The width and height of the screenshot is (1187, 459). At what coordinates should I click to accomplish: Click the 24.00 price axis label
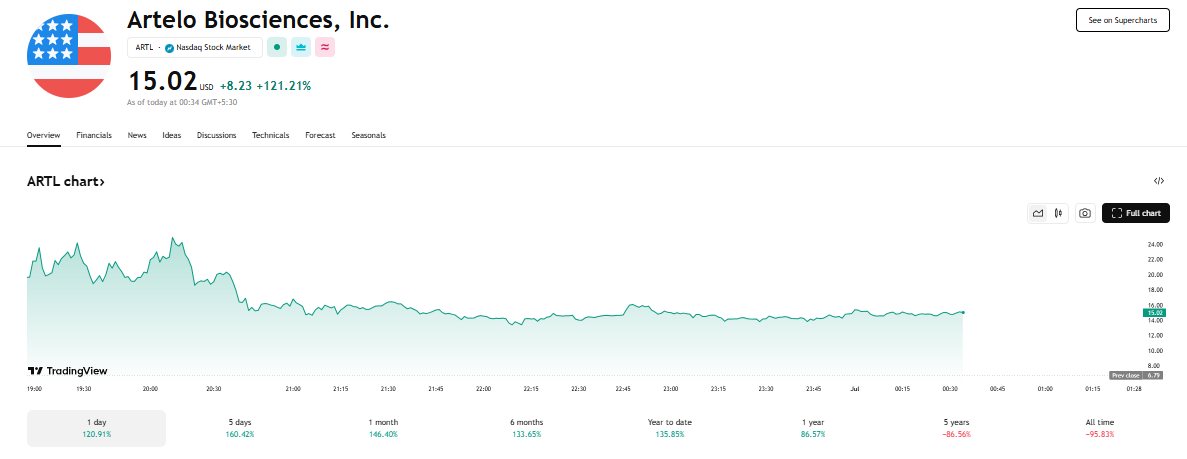tap(1155, 245)
